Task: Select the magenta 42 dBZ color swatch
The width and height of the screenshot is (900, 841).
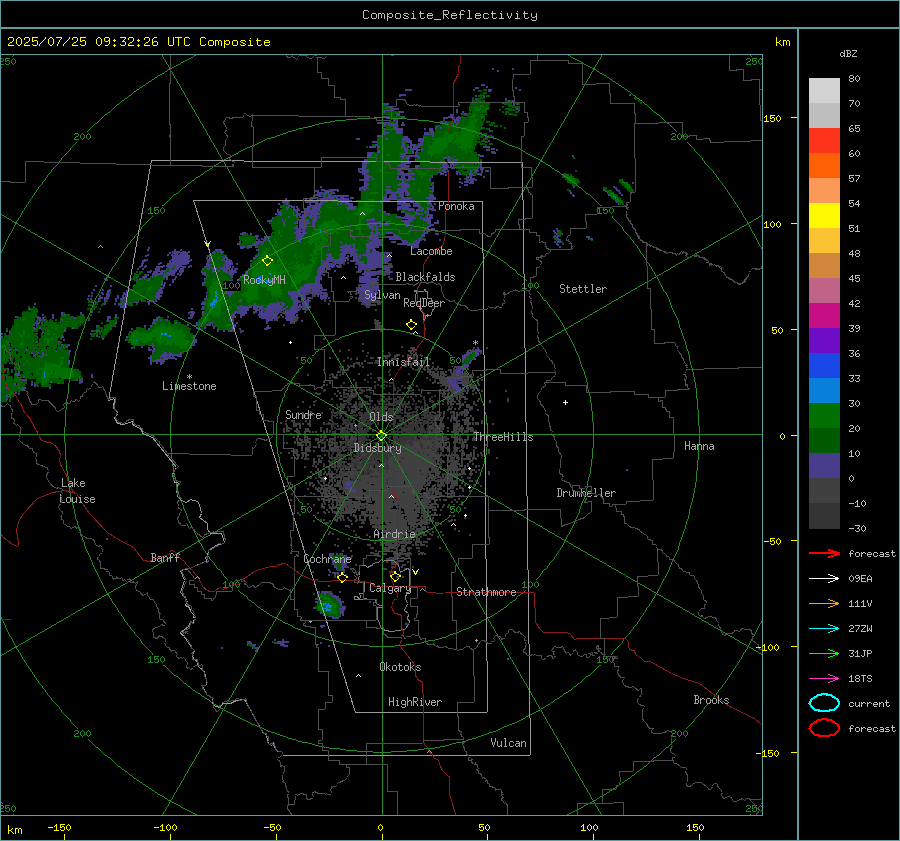Action: (x=824, y=315)
